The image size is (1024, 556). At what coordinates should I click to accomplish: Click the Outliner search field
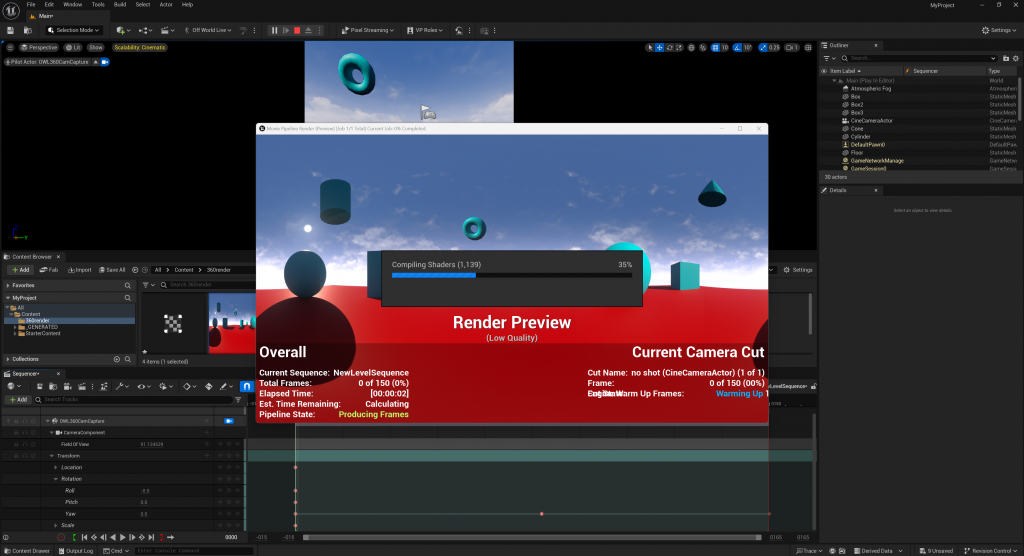[x=919, y=58]
